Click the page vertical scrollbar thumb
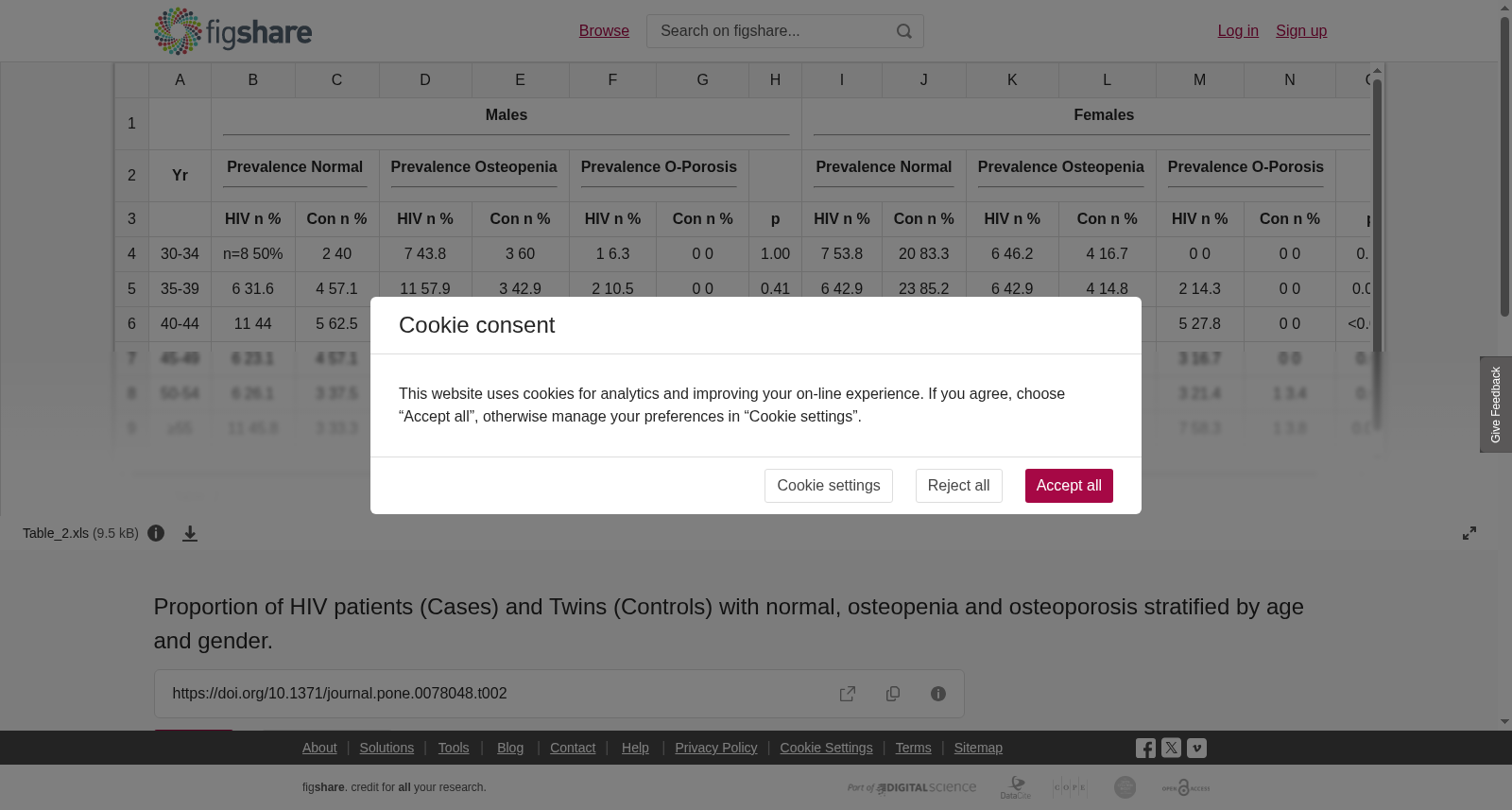Image resolution: width=1512 pixels, height=810 pixels. (1504, 165)
